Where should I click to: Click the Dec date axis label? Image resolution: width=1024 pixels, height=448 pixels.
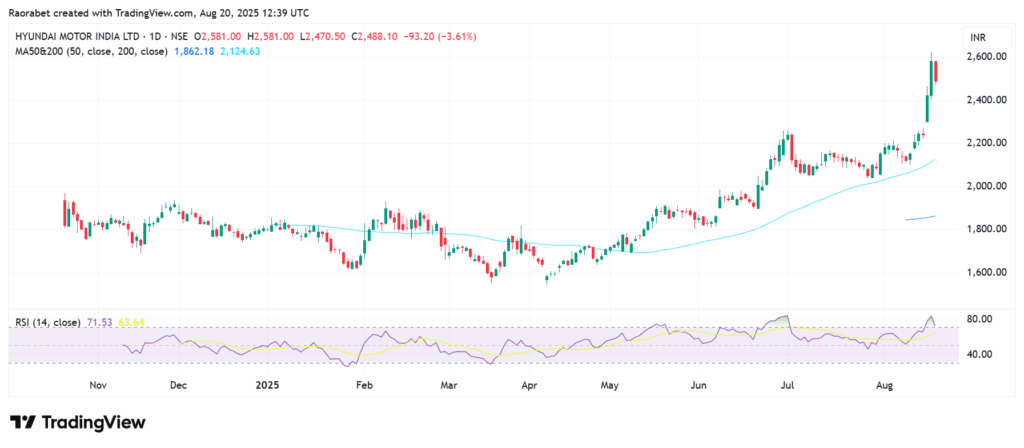[179, 385]
